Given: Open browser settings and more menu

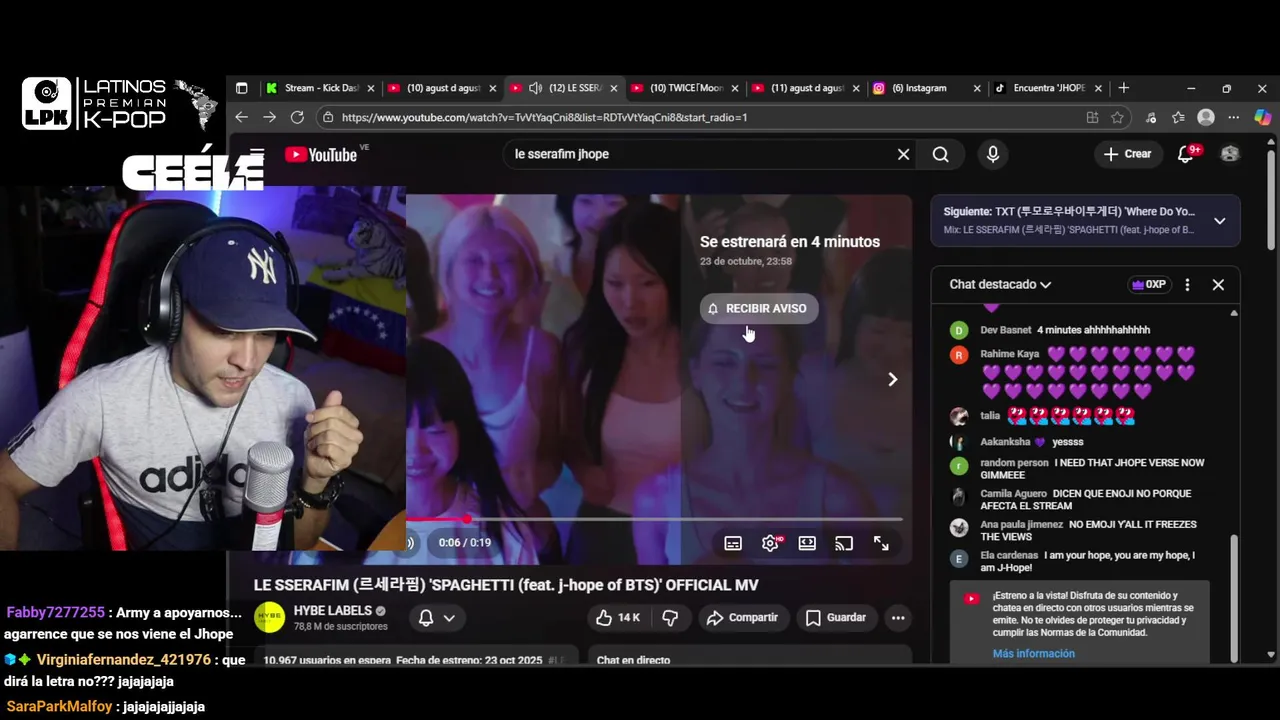Looking at the screenshot, I should tap(1233, 117).
